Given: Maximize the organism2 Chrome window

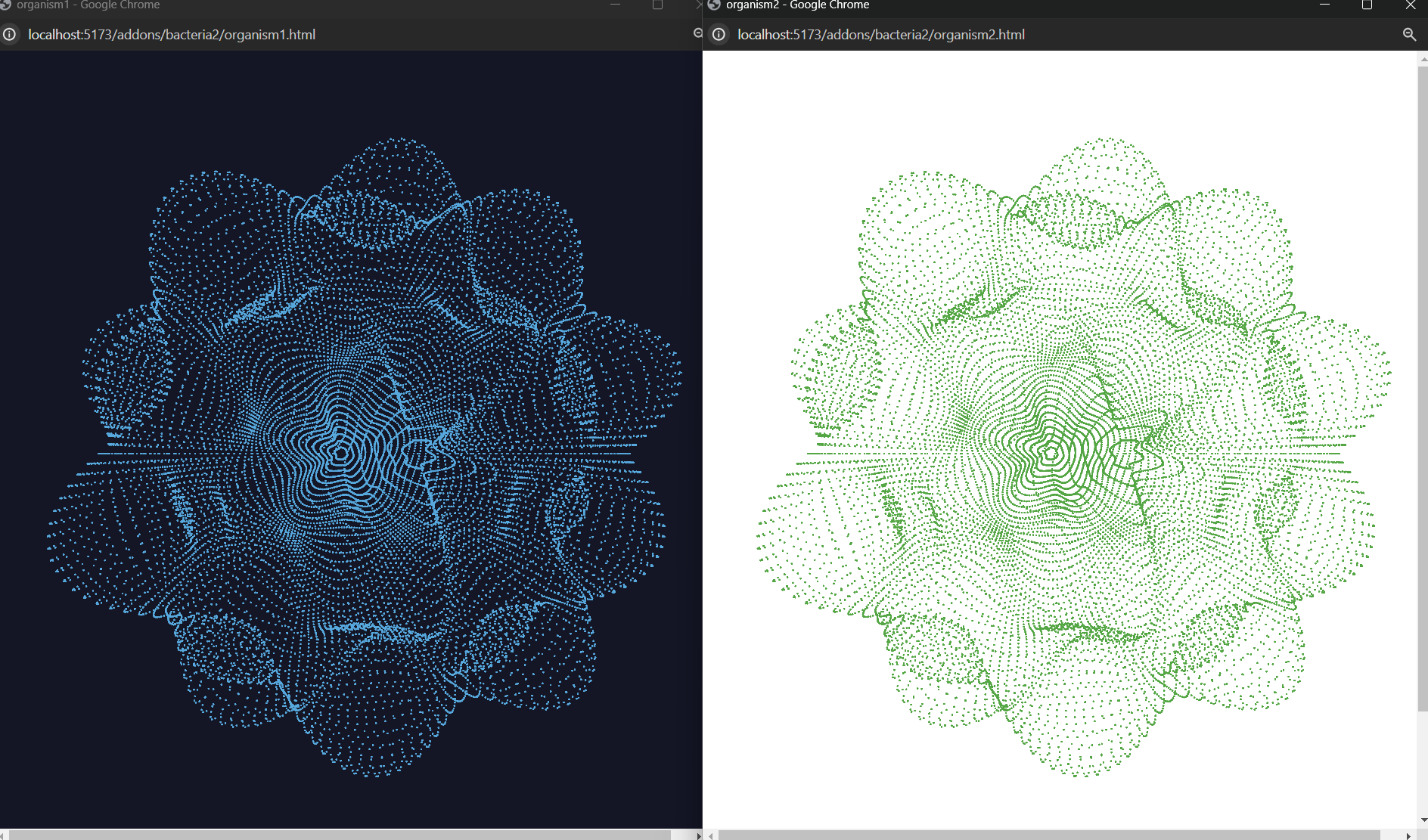Looking at the screenshot, I should click(x=1367, y=5).
